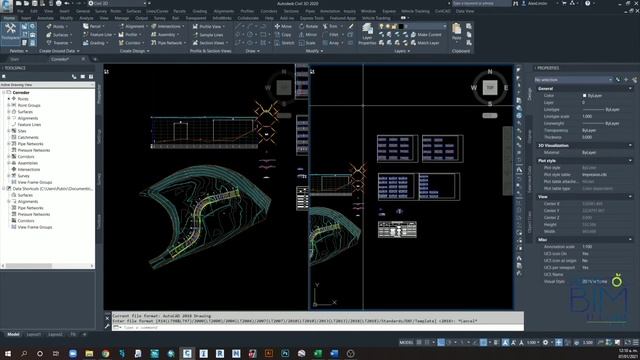
Task: Select the Sample Lines tool
Action: (208, 35)
